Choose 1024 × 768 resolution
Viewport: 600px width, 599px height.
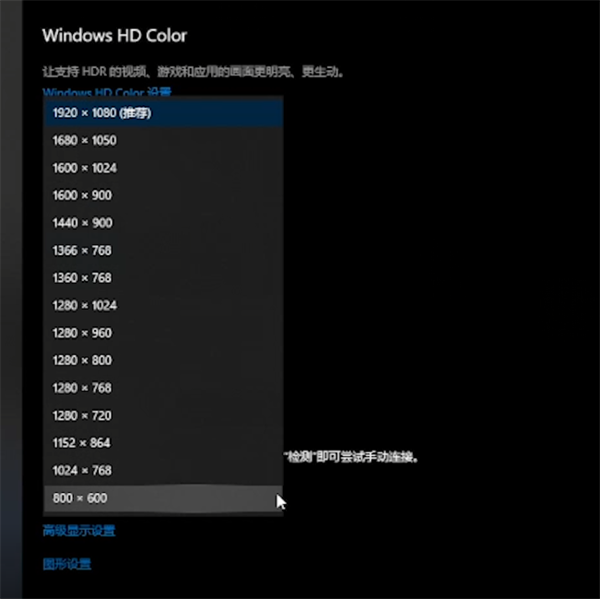pyautogui.click(x=163, y=471)
